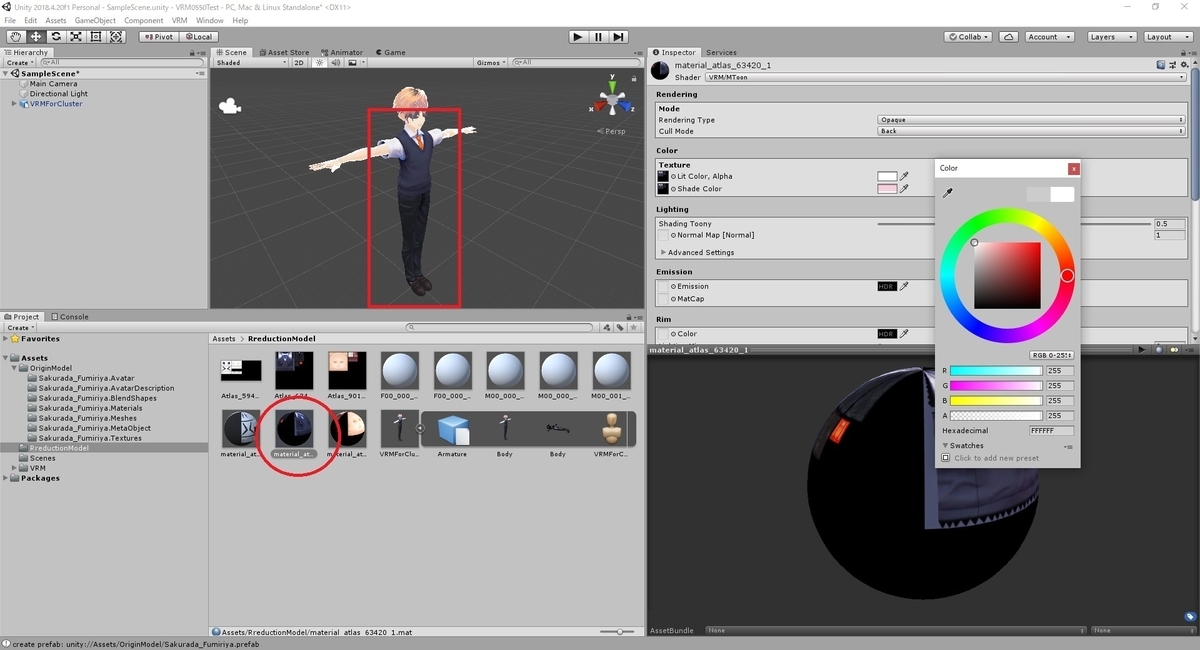Open material preset selector icon

coord(1172,65)
